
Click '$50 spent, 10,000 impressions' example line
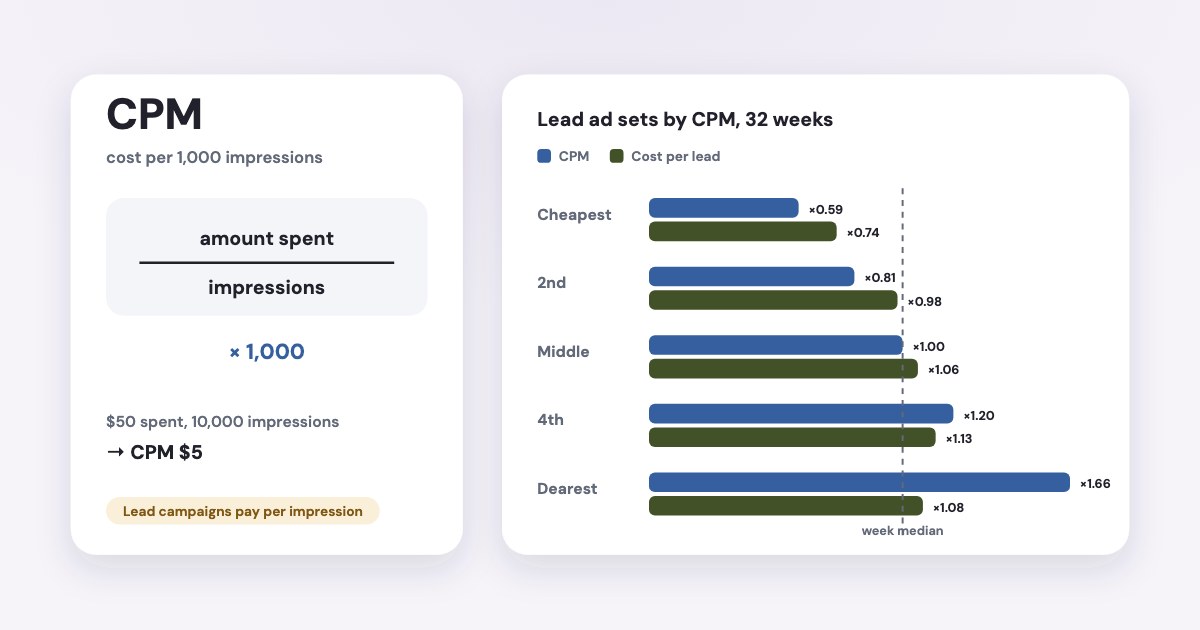pyautogui.click(x=223, y=422)
